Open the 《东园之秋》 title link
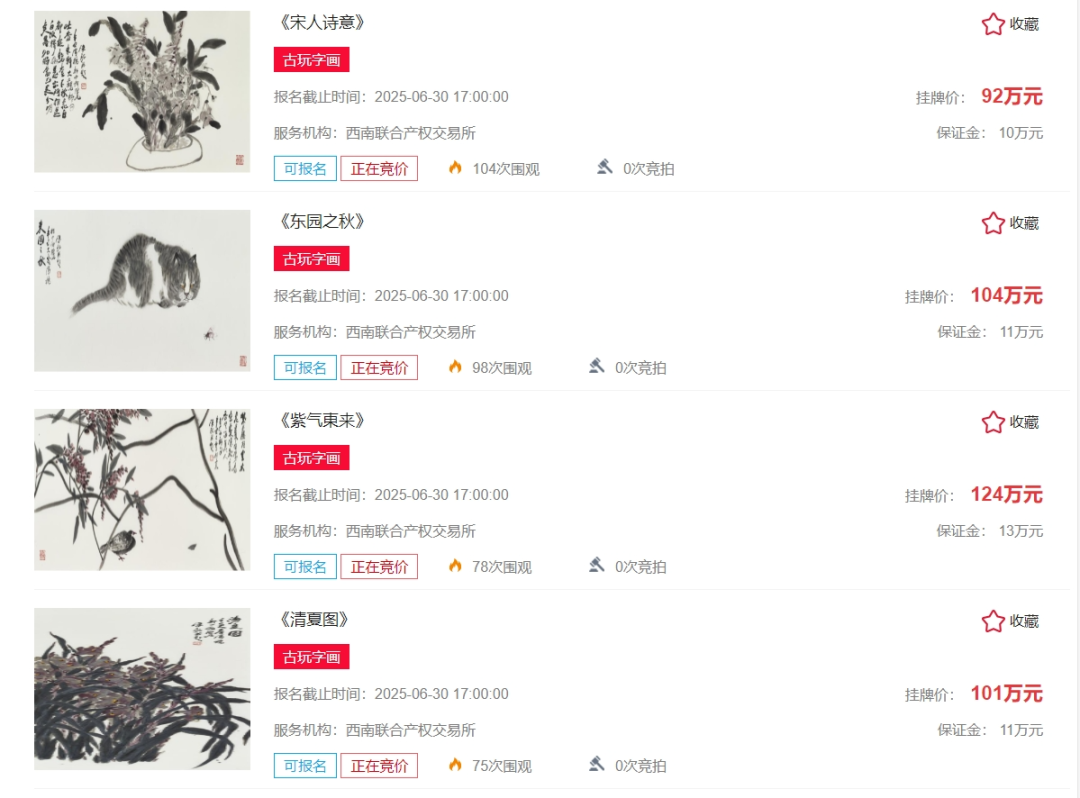Viewport: 1080px width, 798px height. [320, 222]
